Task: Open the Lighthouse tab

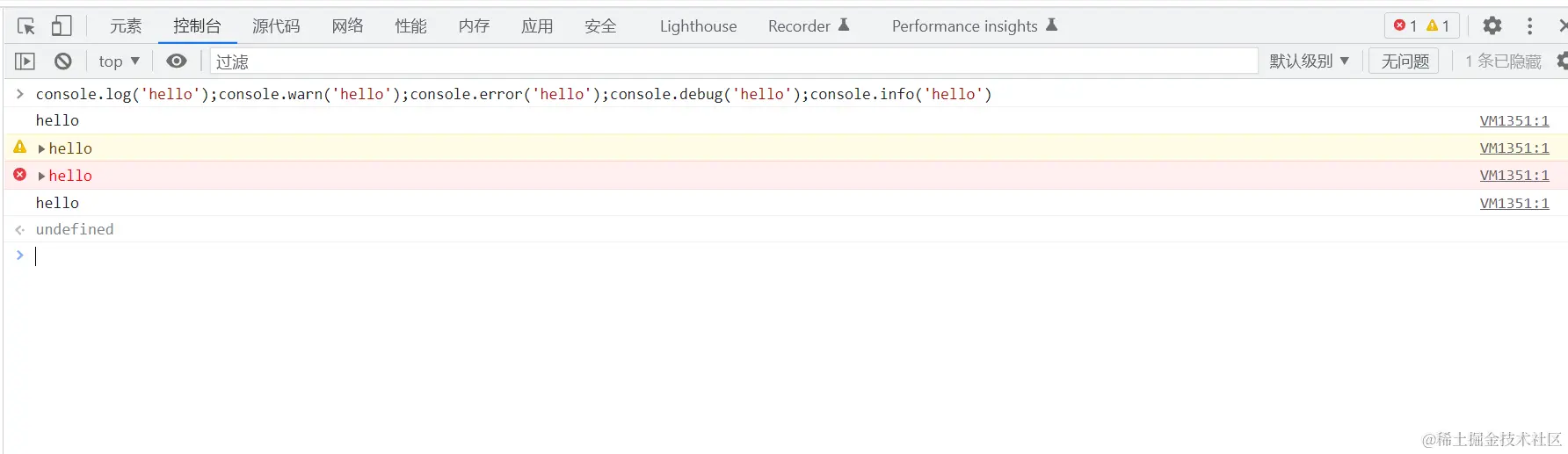Action: [698, 26]
